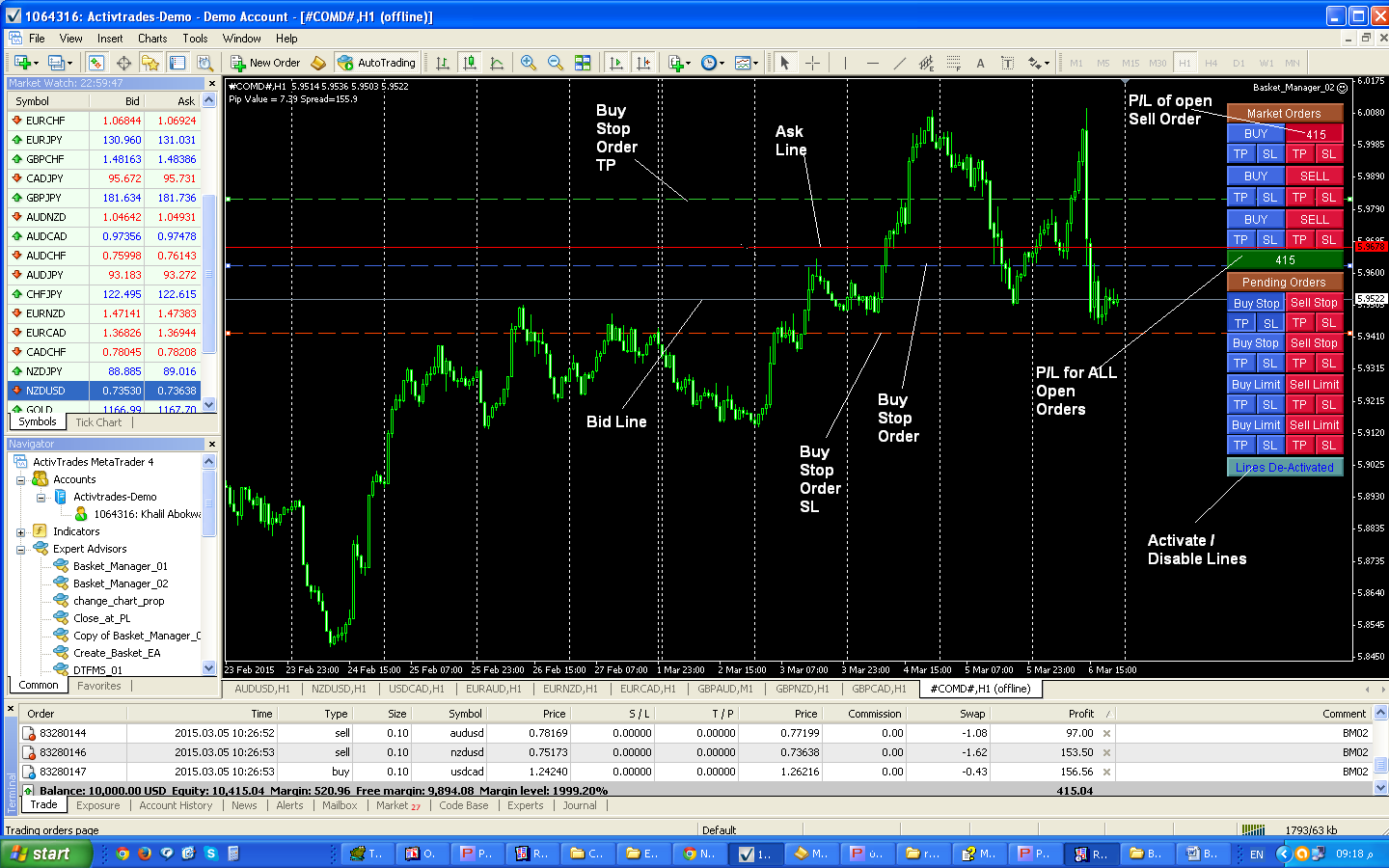Screen dimensions: 1389x868
Task: Toggle the Data Window crosshair-circle icon
Action: point(123,63)
